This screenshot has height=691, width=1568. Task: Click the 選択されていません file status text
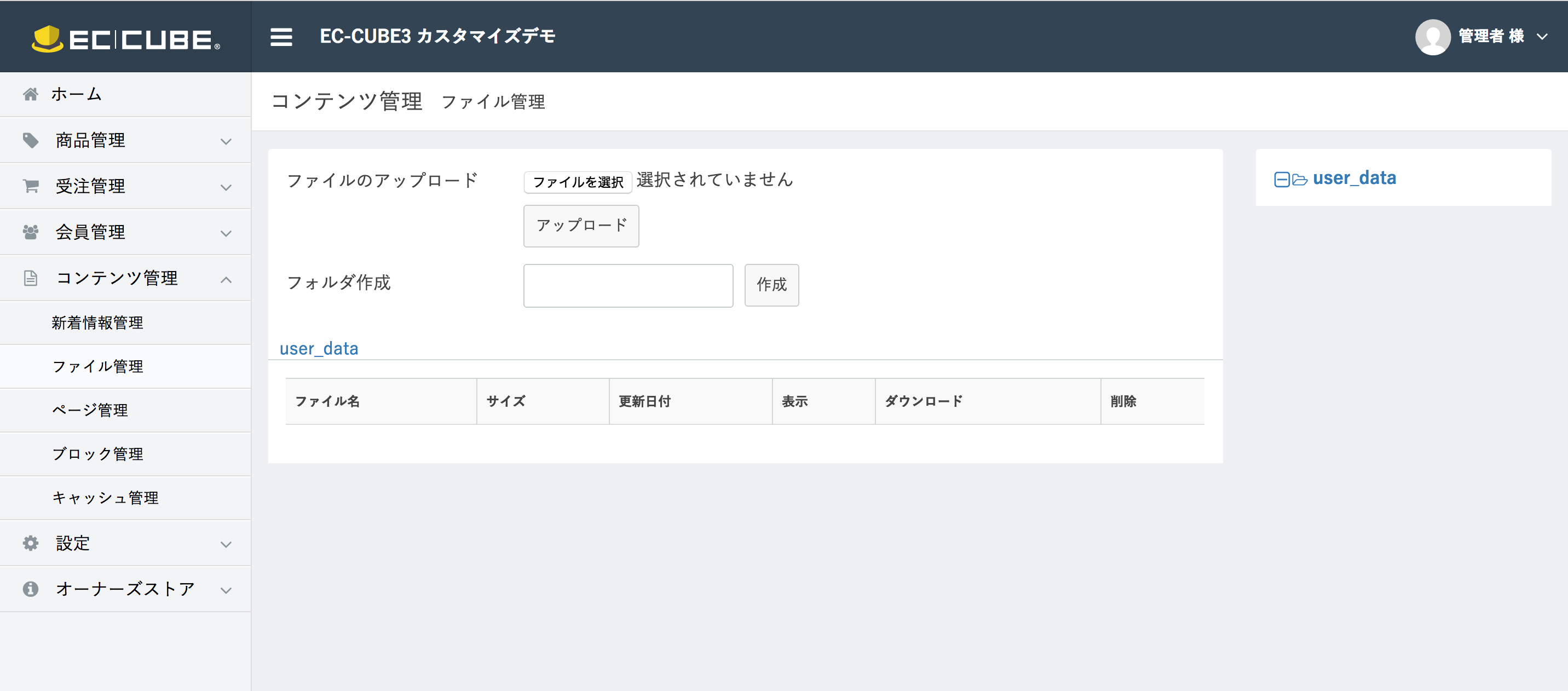[714, 180]
